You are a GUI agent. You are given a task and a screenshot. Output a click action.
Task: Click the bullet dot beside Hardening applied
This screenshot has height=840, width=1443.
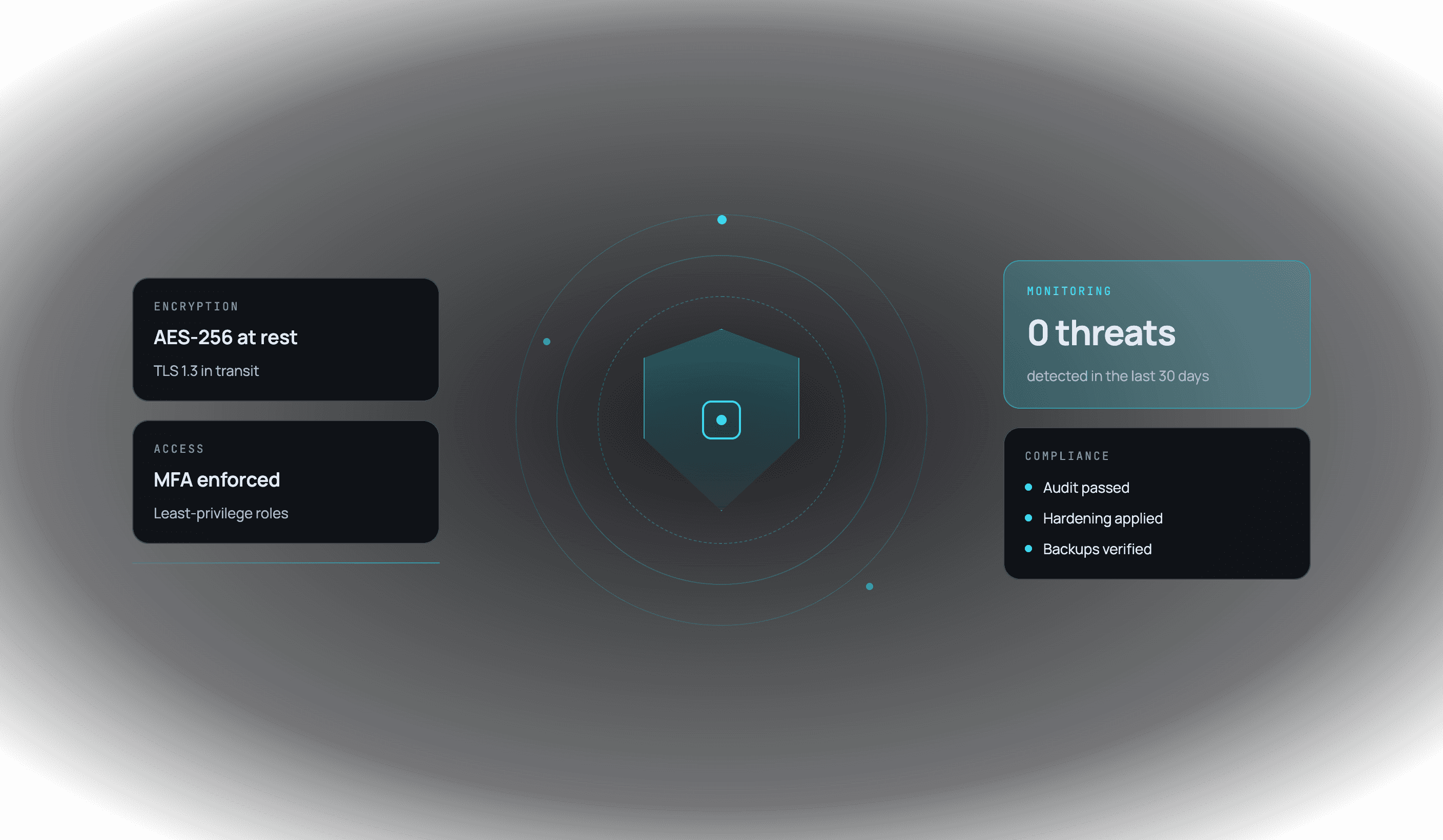point(1028,518)
